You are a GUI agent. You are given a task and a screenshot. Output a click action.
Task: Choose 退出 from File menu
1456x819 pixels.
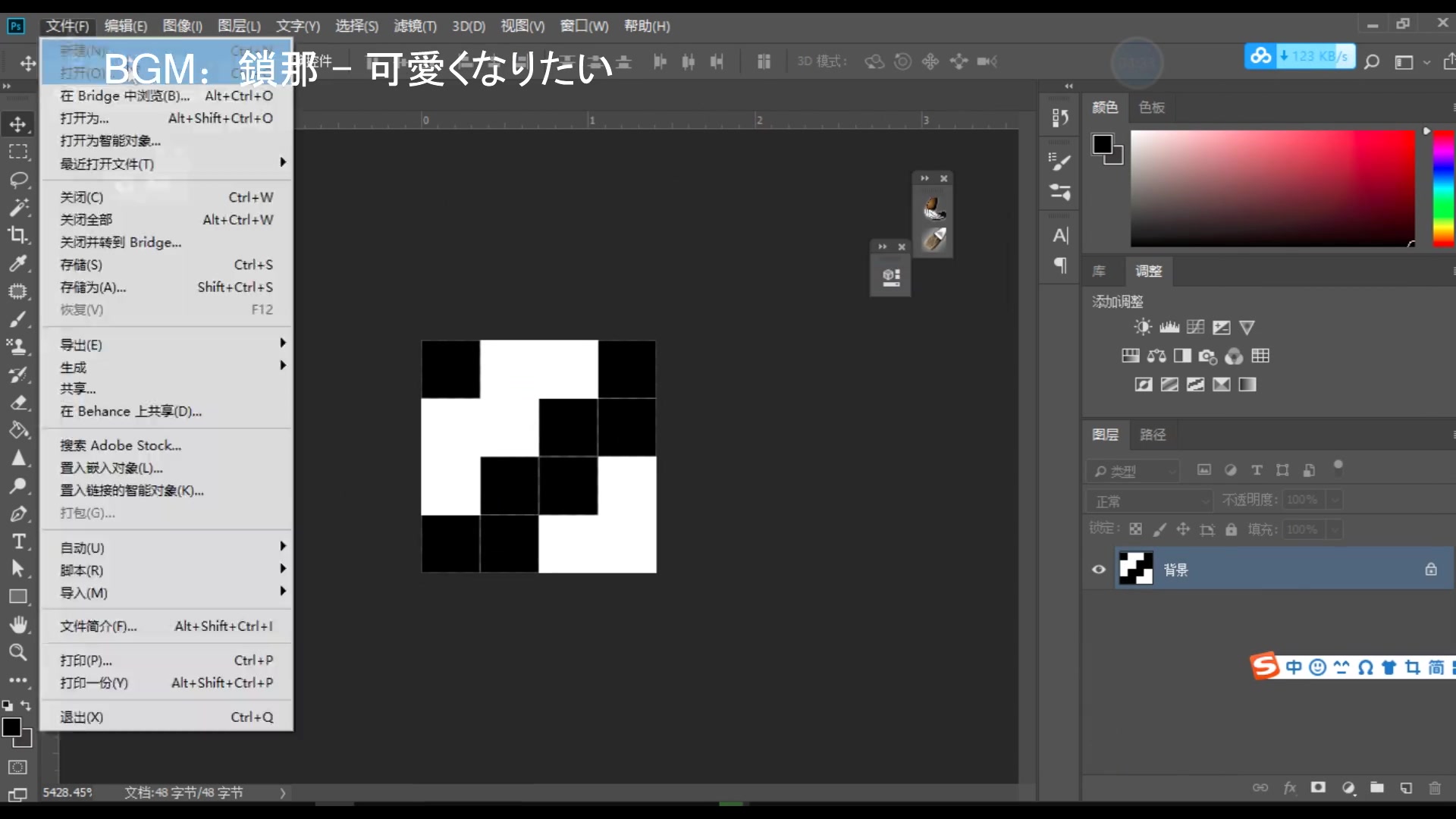coord(165,717)
